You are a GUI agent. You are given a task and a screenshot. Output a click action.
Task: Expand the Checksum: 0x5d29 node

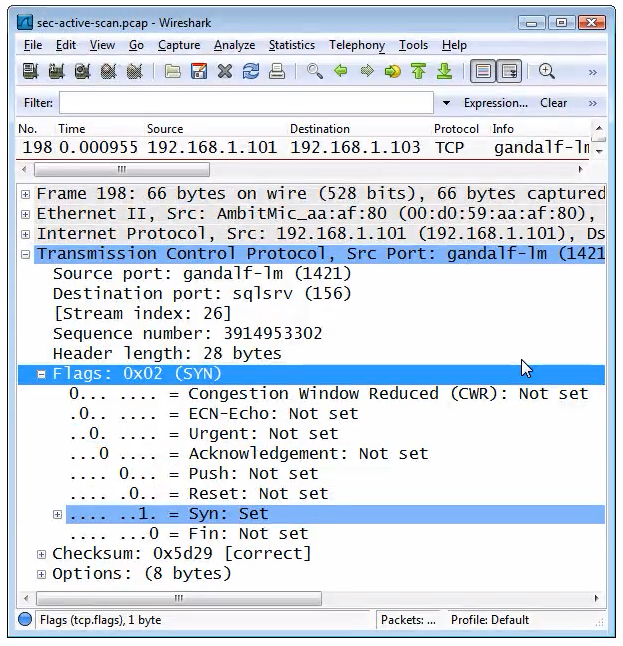41,554
